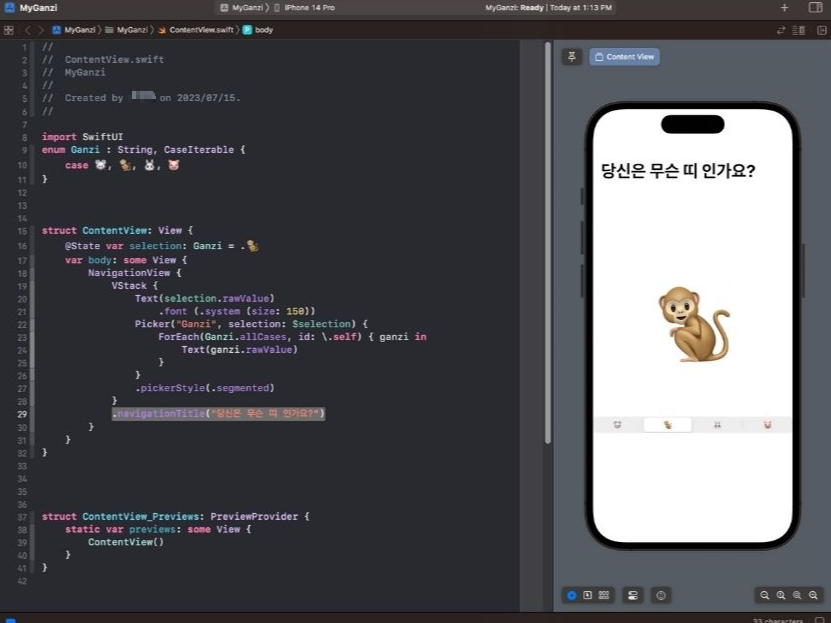Switch preview to Live mode
Viewport: 831px width, 623px height.
[571, 595]
